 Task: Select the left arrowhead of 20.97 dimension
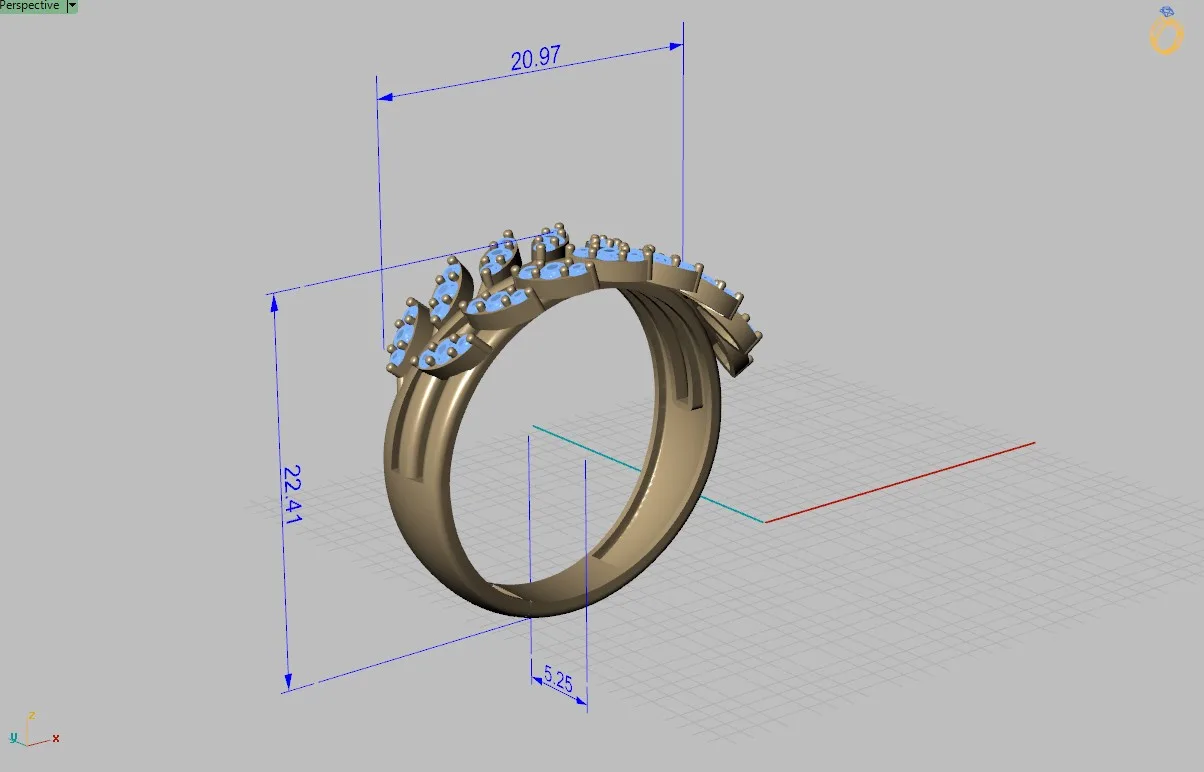(x=387, y=96)
